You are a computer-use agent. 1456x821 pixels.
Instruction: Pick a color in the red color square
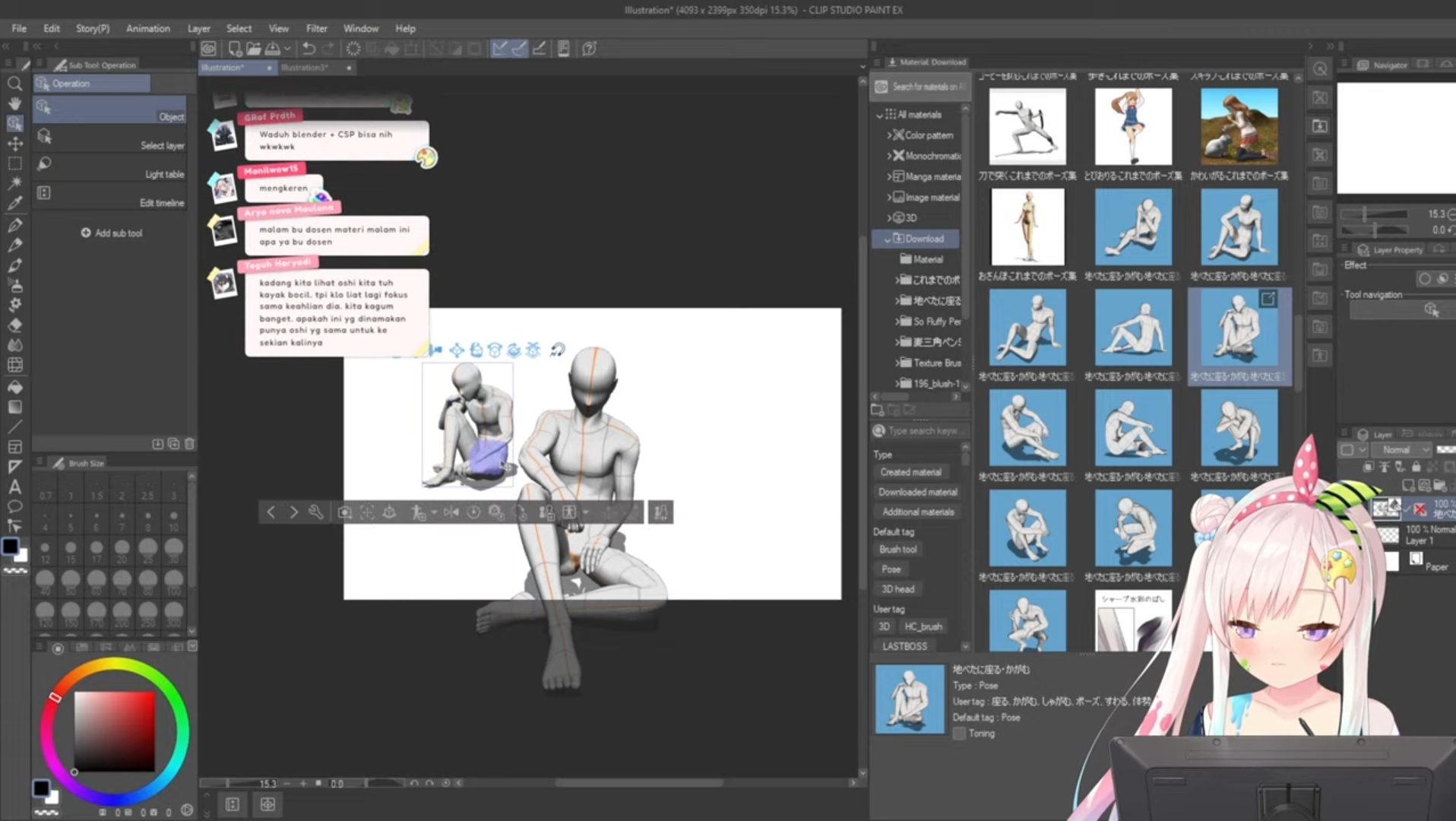tap(114, 731)
